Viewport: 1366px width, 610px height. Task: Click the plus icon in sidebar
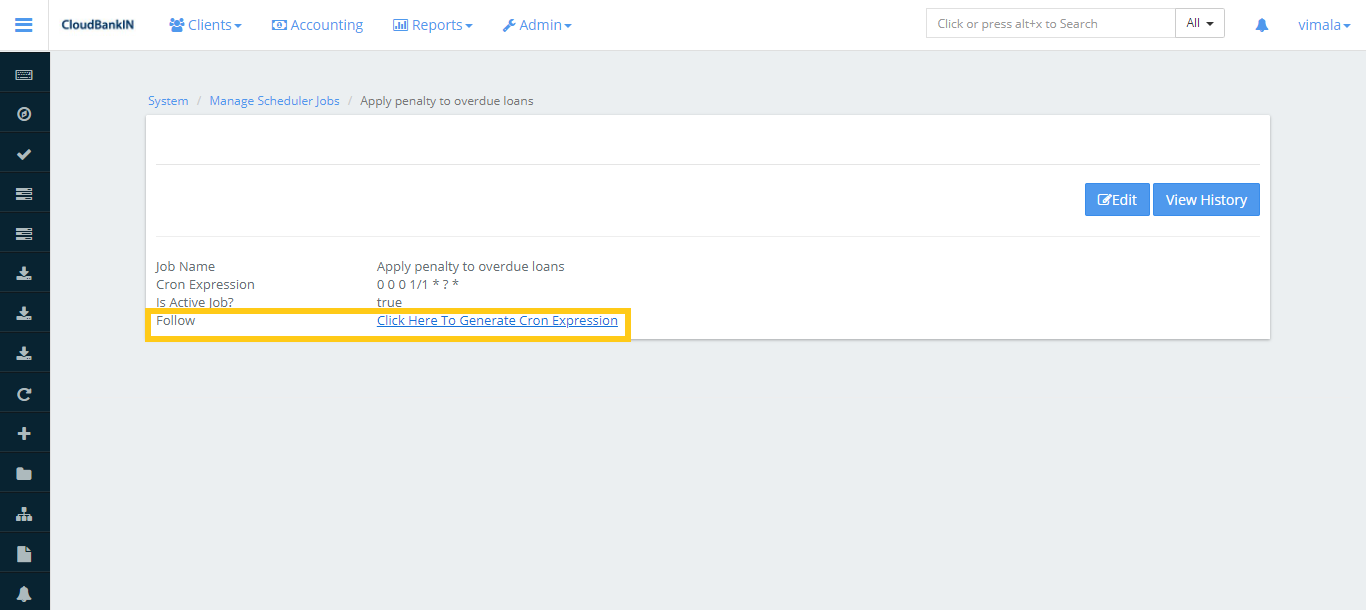point(24,434)
